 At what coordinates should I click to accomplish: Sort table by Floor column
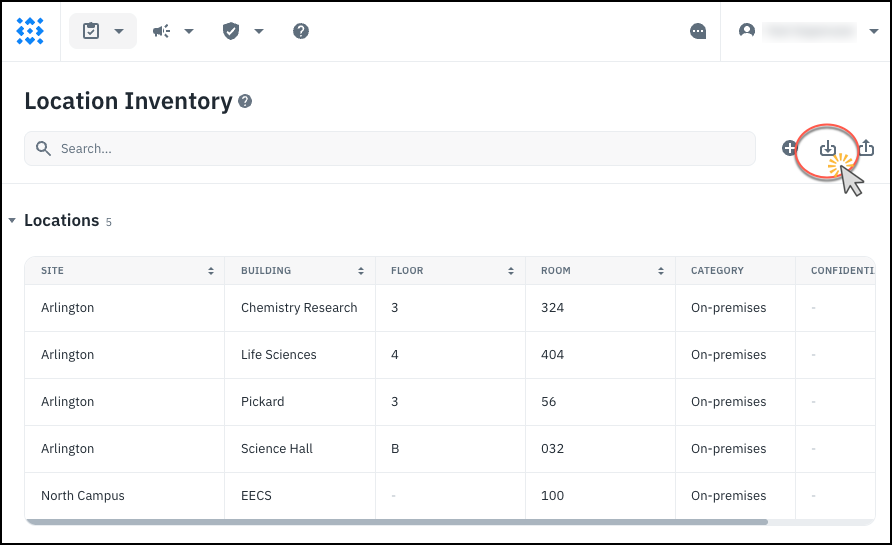click(x=510, y=271)
